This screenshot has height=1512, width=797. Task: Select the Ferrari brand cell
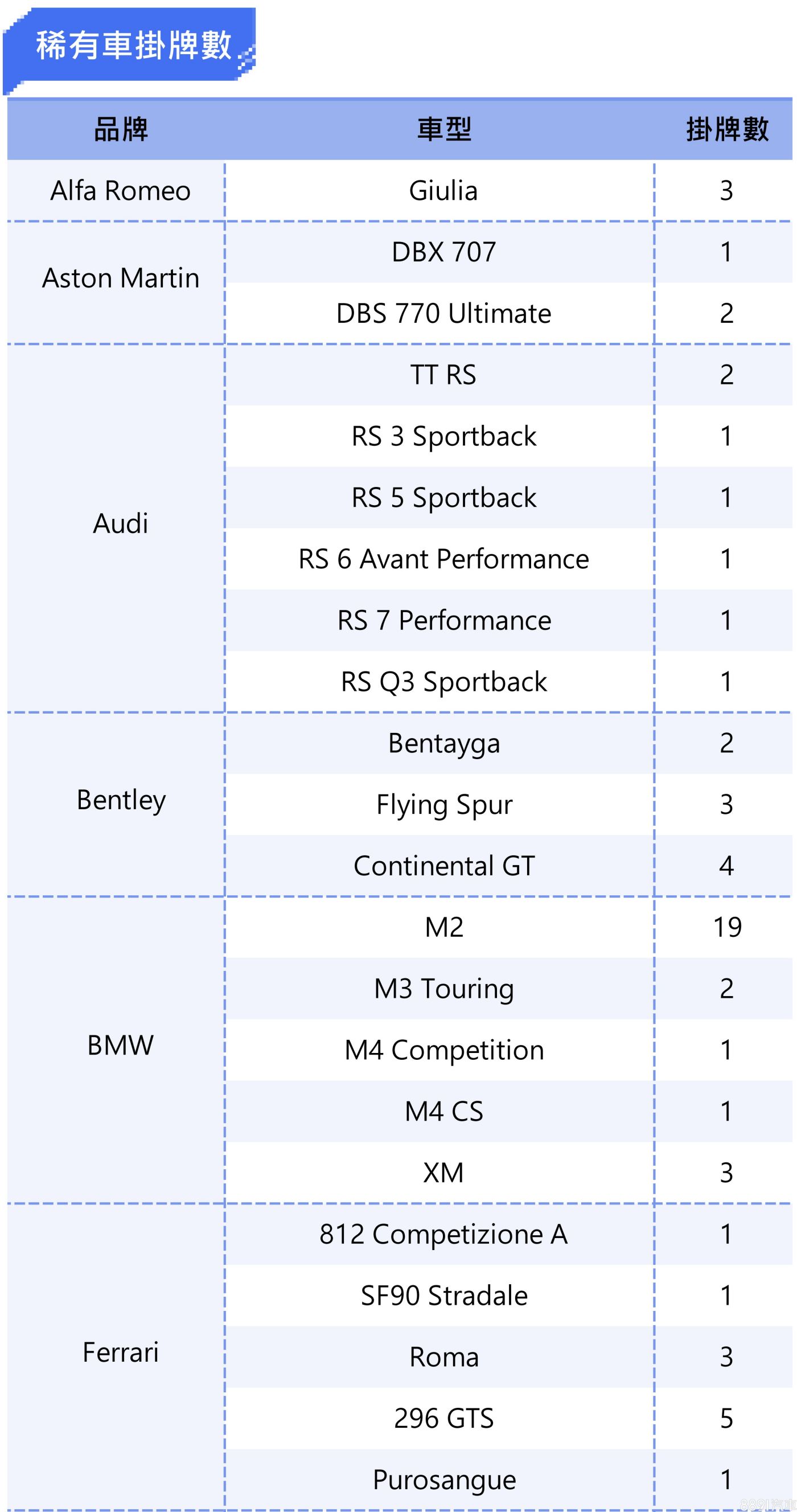click(120, 1353)
